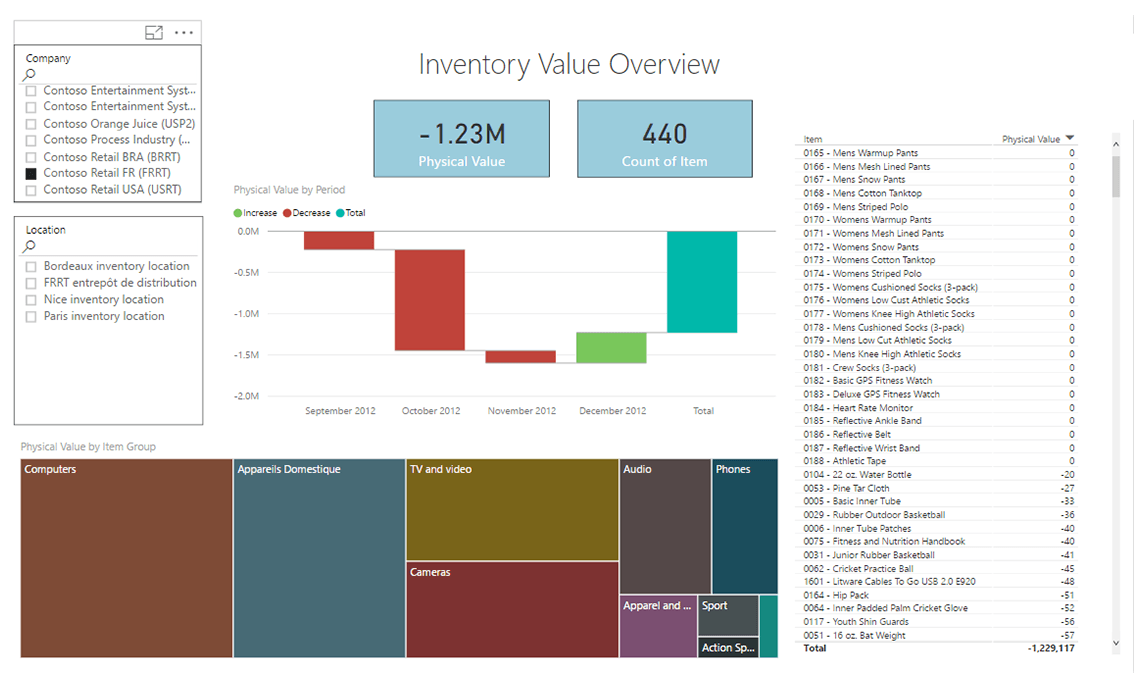Click the October 2012 axis label
This screenshot has height=687, width=1140.
click(x=431, y=411)
